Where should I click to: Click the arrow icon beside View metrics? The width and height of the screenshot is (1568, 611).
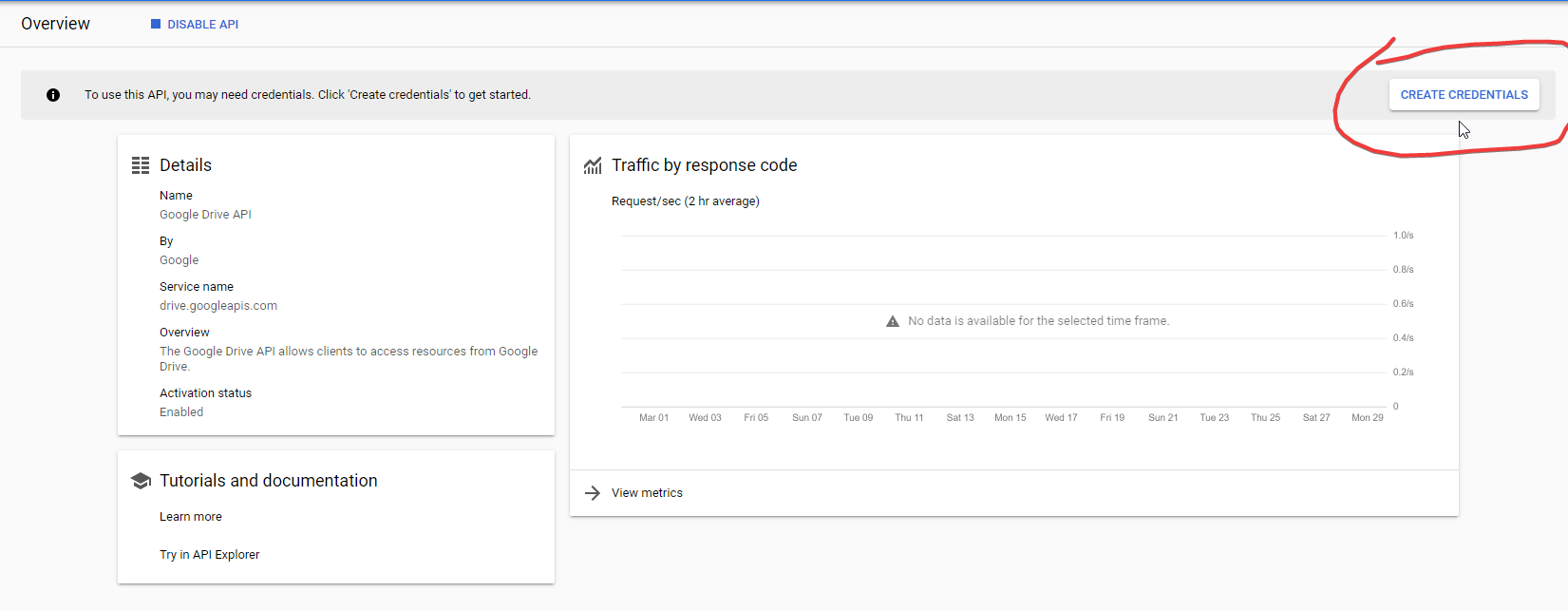593,493
